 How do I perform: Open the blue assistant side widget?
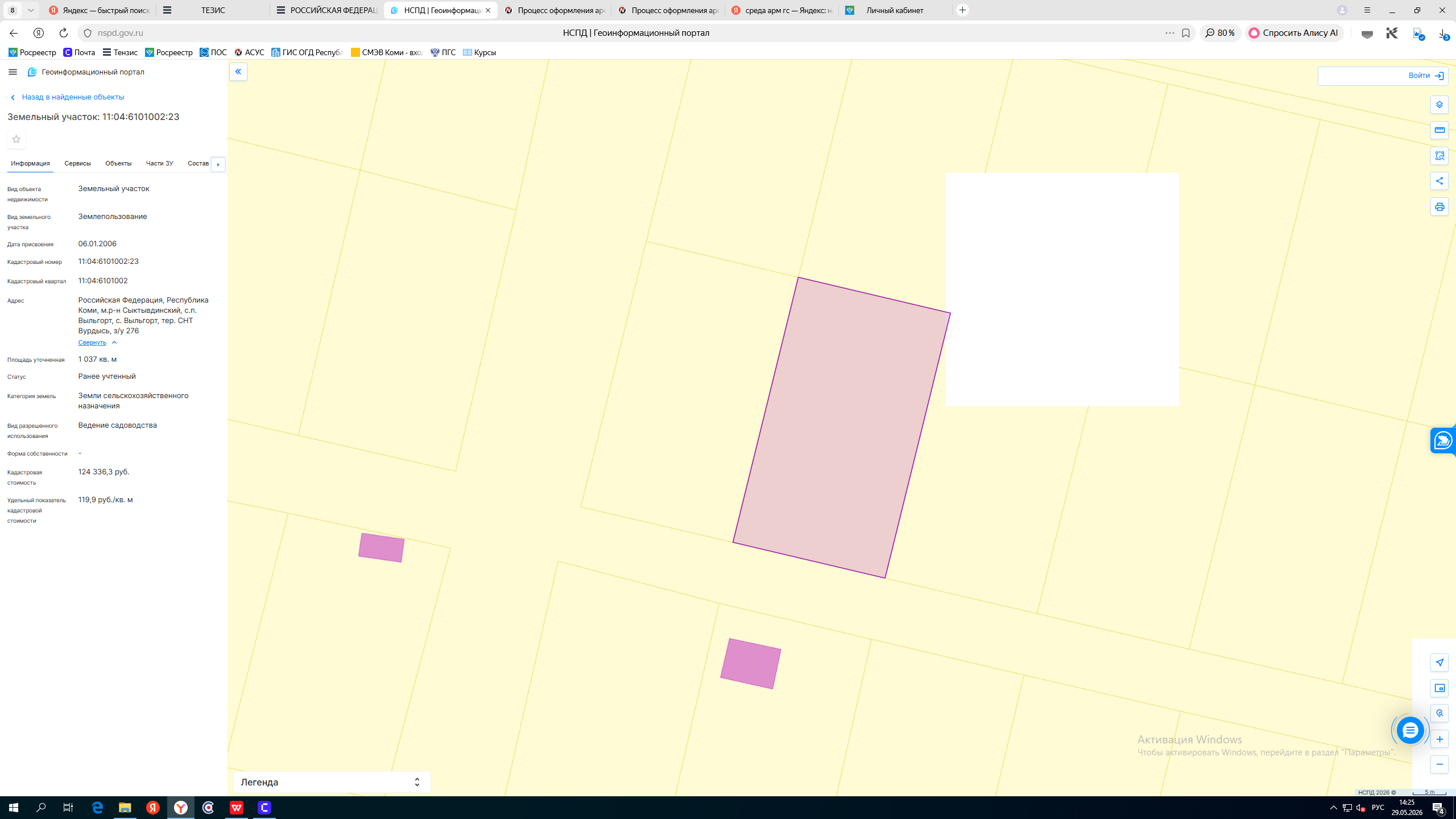tap(1443, 441)
